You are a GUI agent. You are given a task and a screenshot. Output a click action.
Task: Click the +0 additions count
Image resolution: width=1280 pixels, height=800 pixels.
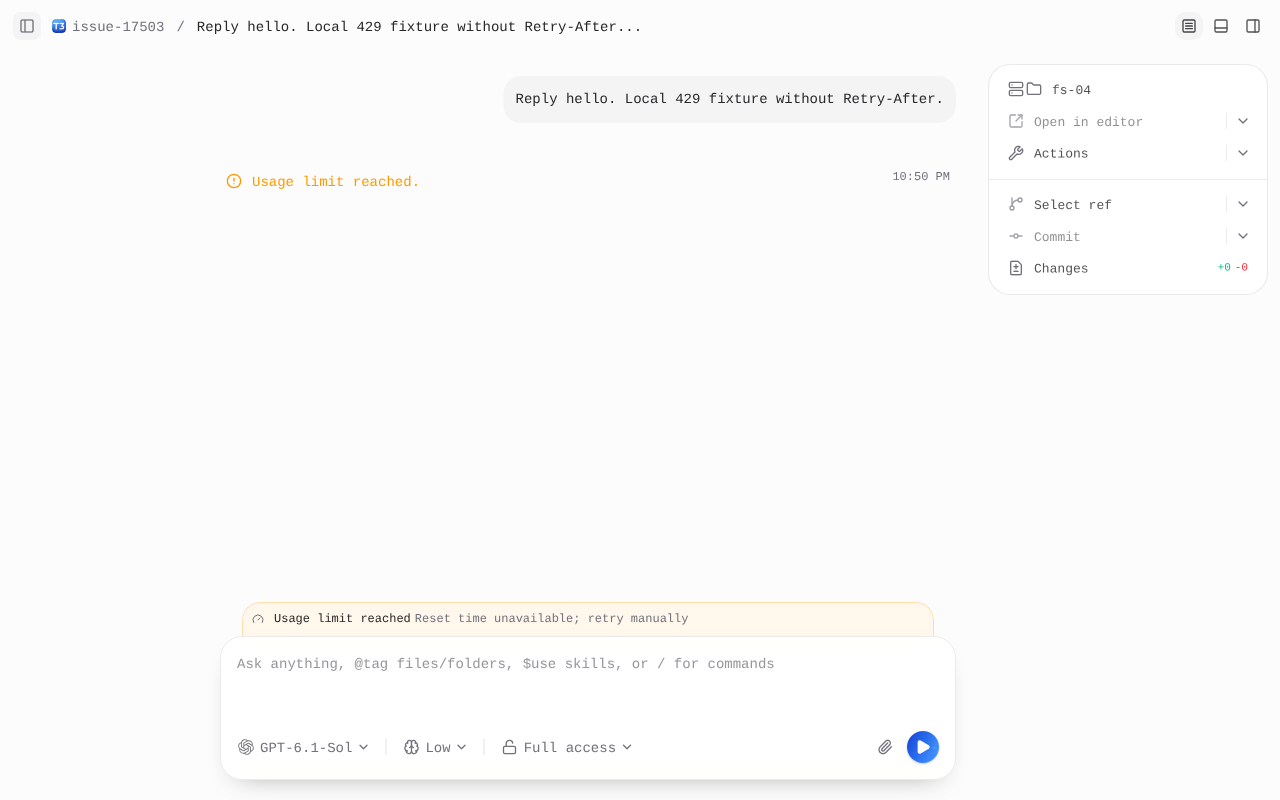(1224, 268)
